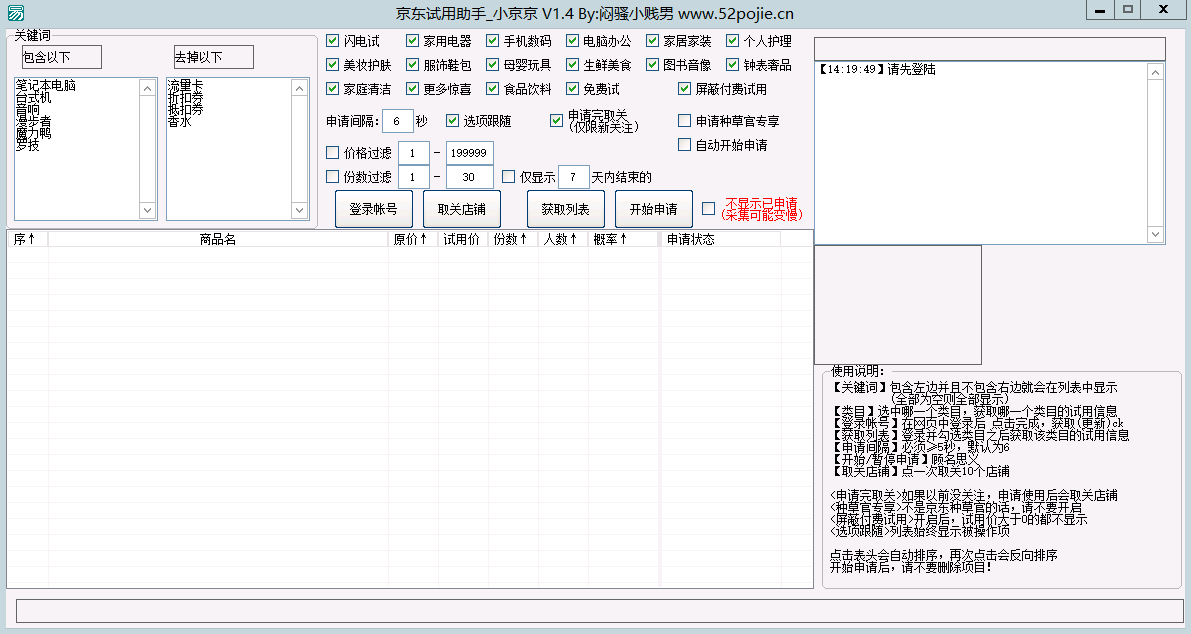
Task: Enable 不显示已申请 checkbox
Action: (x=709, y=208)
